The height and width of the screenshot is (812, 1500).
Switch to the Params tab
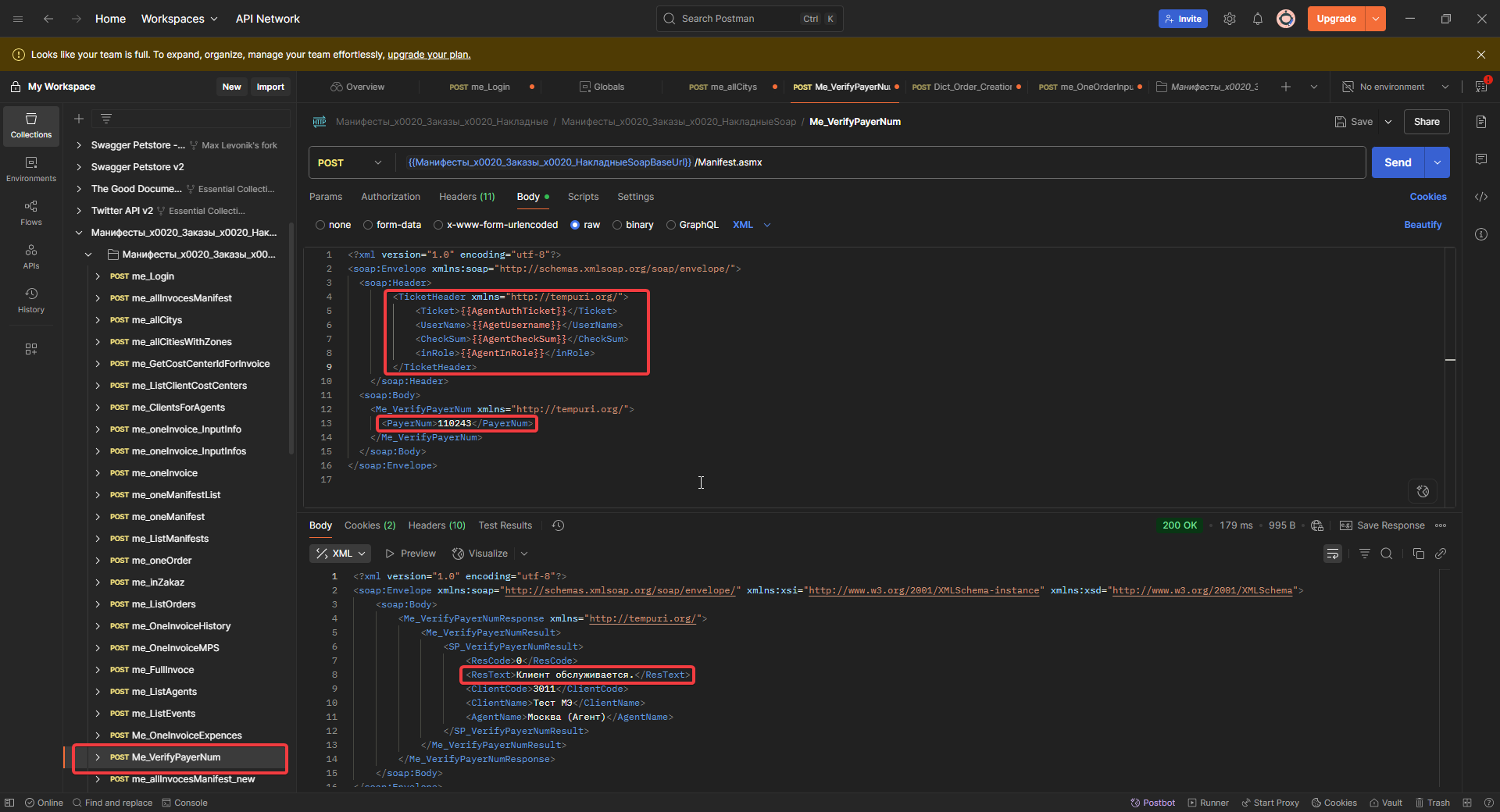[326, 197]
